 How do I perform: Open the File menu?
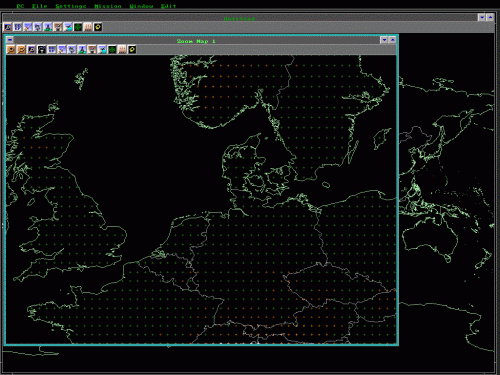[39, 6]
